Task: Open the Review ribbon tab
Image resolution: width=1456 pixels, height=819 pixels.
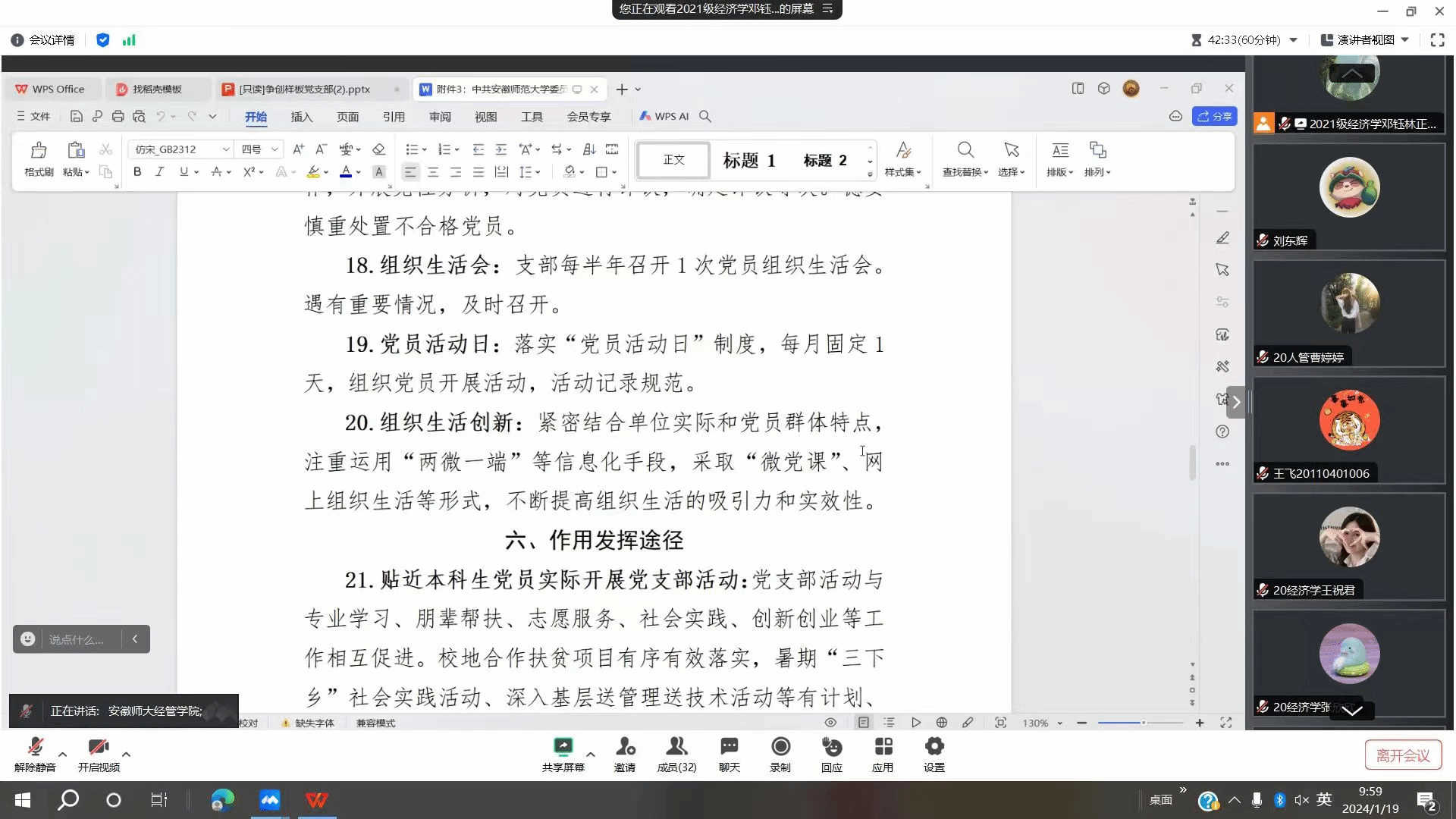Action: click(440, 117)
